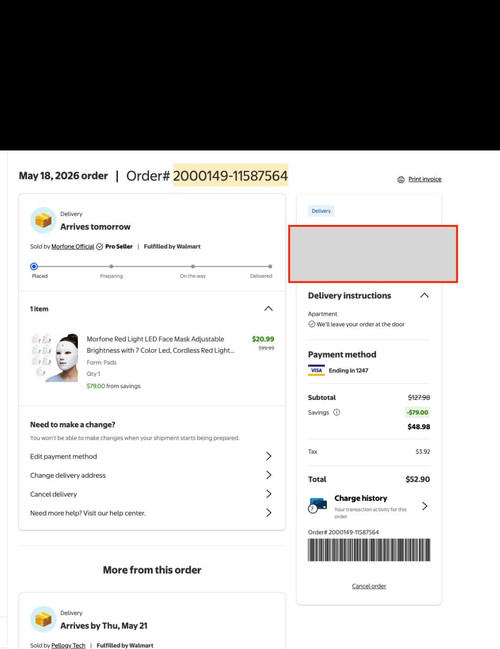Click the $79.00 from savings text

pos(113,386)
